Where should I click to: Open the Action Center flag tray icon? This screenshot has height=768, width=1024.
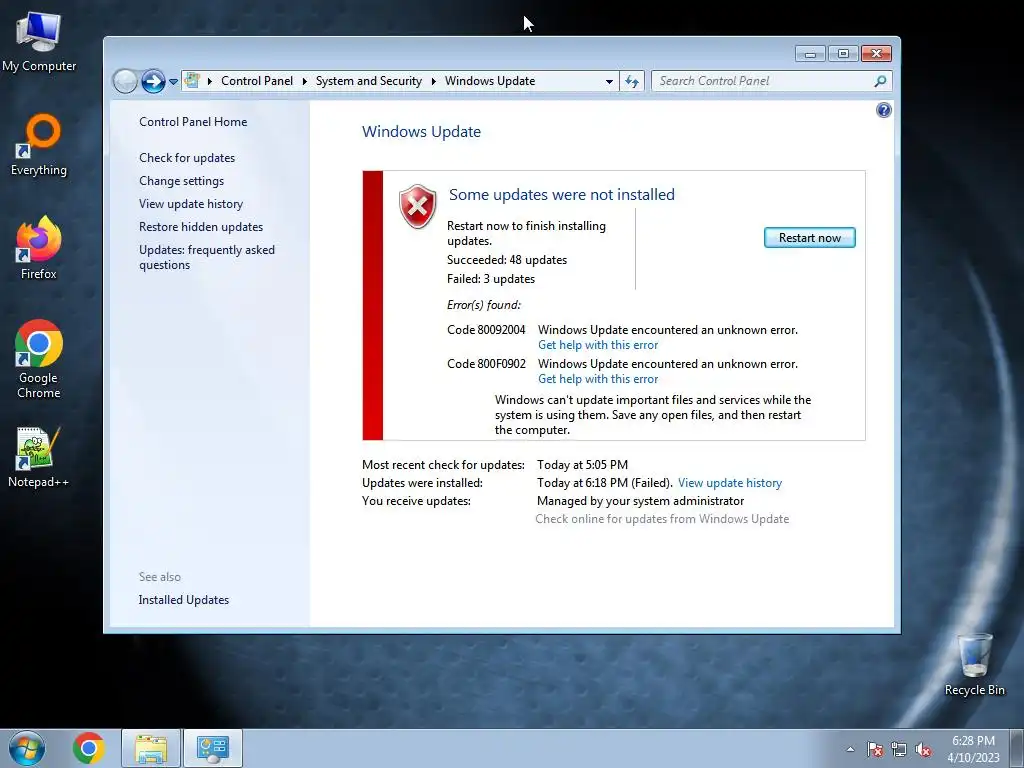[875, 749]
